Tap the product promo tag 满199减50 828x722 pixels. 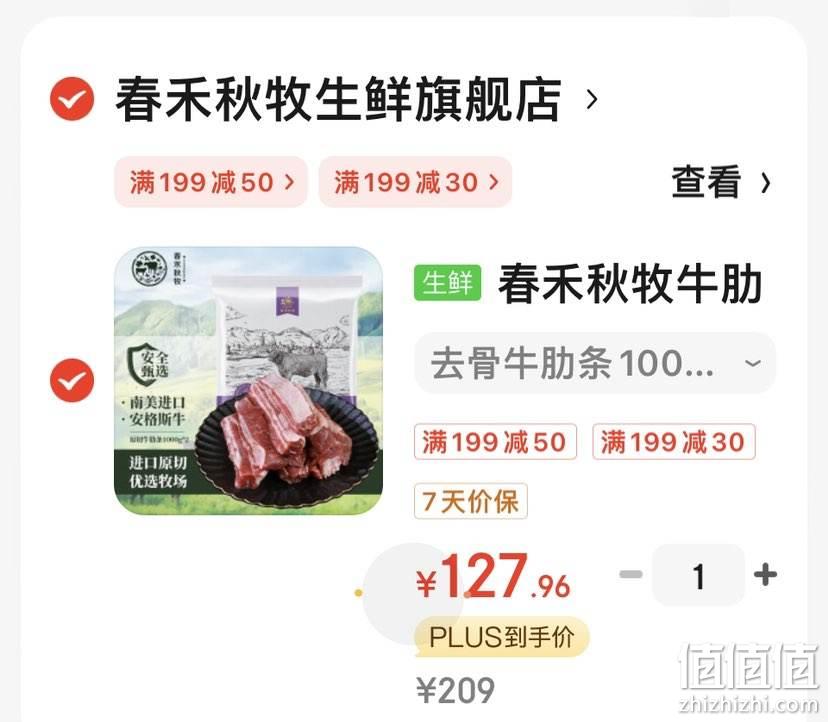495,442
